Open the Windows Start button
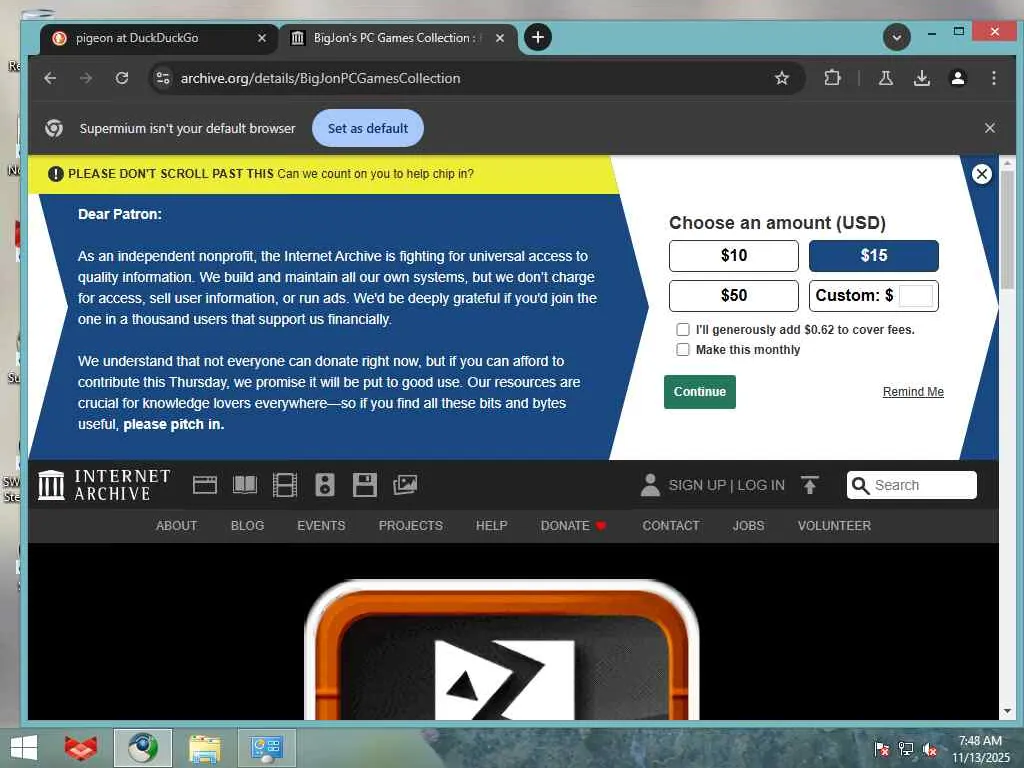 (24, 748)
